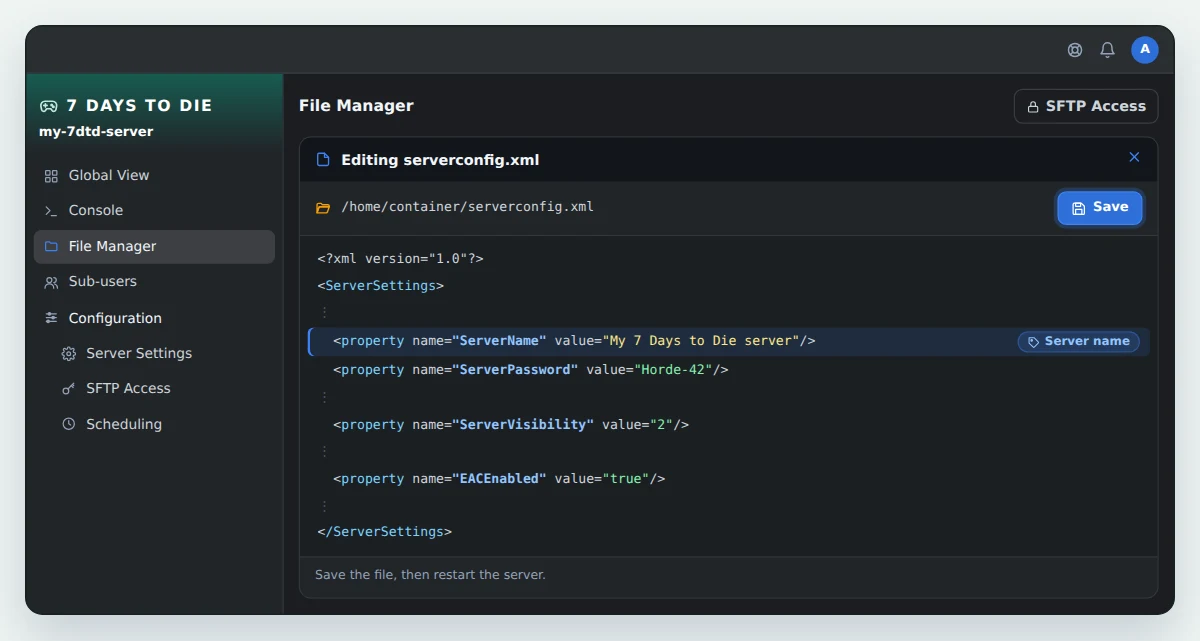Click the "Save the file, then restart" hint
1200x641 pixels.
[x=430, y=575]
